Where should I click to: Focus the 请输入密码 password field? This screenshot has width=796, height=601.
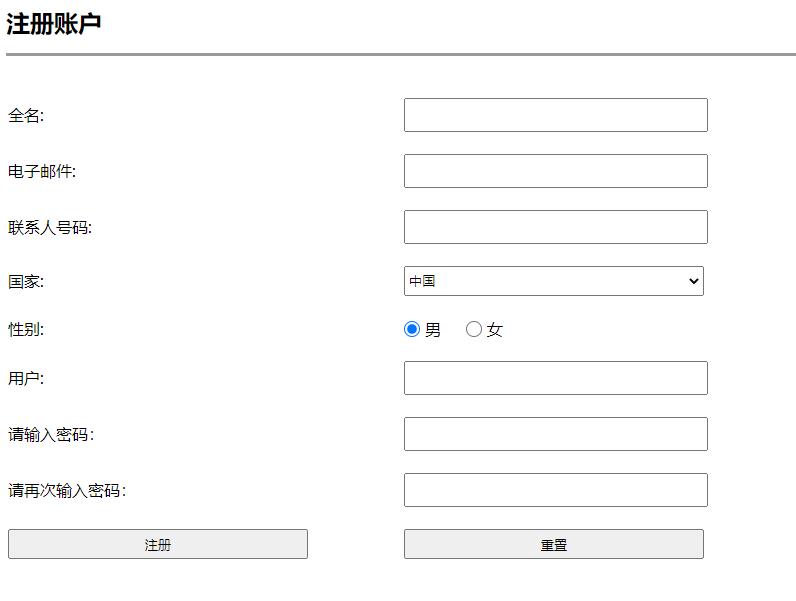coord(555,434)
